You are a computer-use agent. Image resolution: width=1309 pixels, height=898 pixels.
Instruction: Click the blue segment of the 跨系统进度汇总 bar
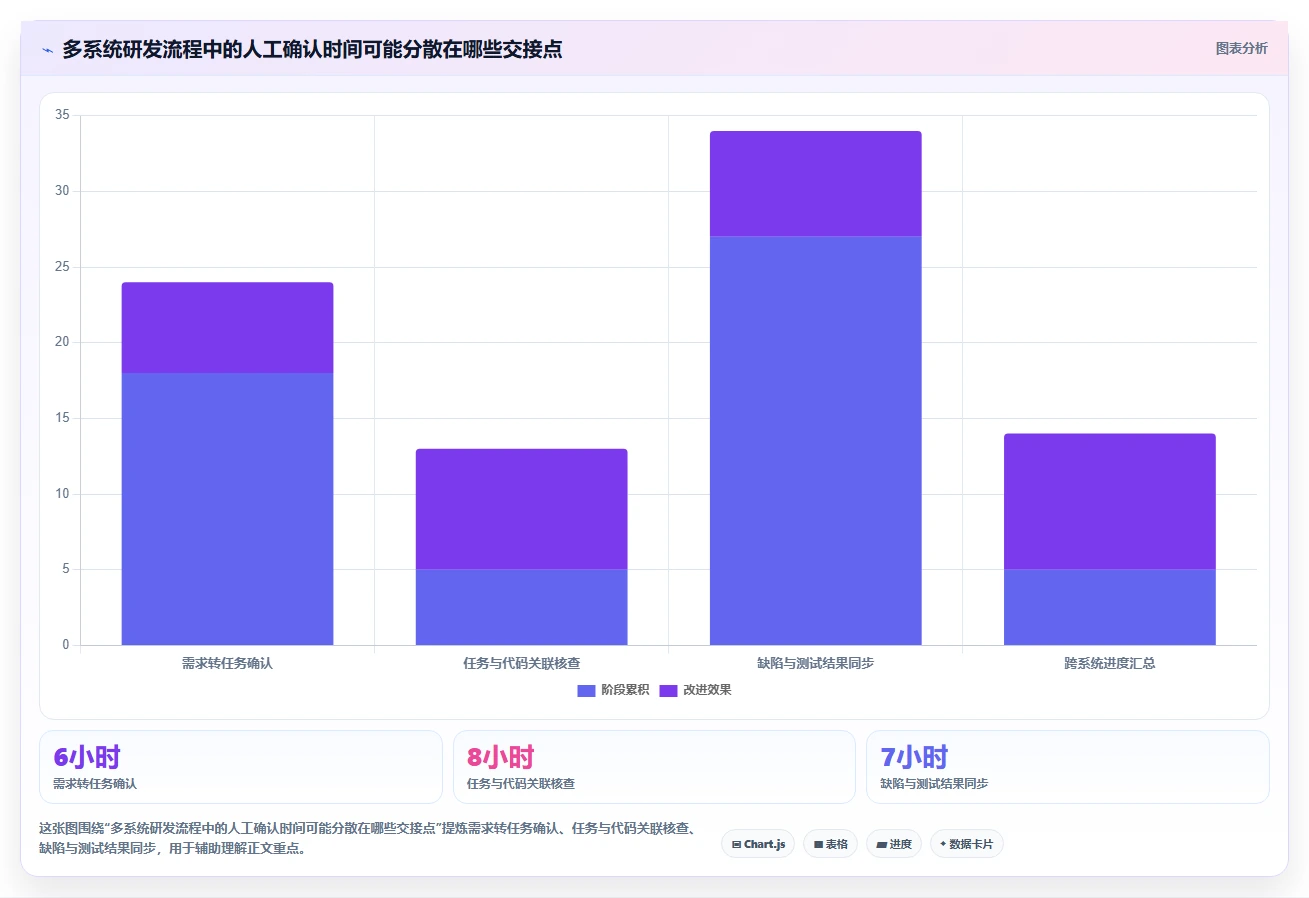pyautogui.click(x=1109, y=607)
